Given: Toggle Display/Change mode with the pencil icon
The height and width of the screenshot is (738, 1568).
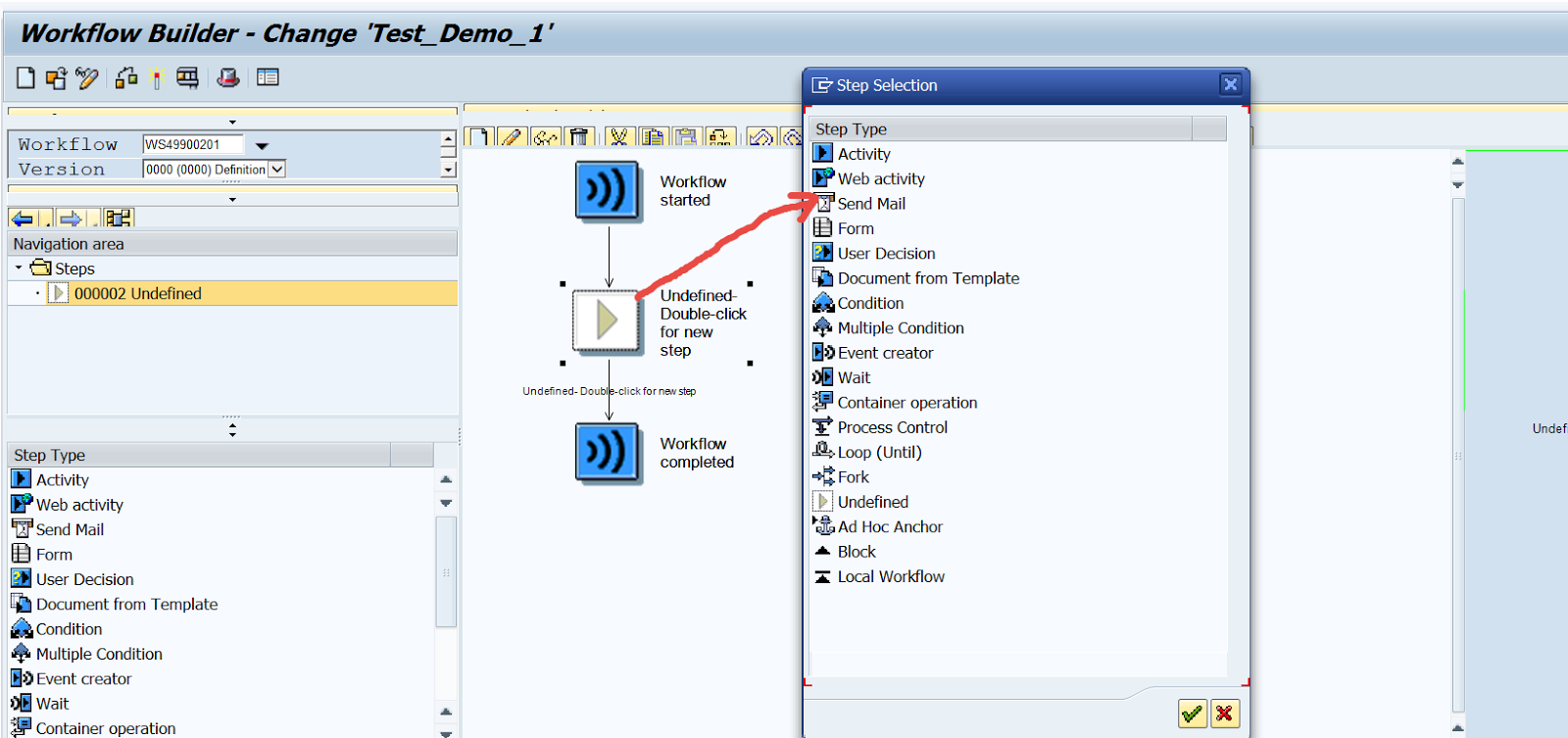Looking at the screenshot, I should 87,77.
